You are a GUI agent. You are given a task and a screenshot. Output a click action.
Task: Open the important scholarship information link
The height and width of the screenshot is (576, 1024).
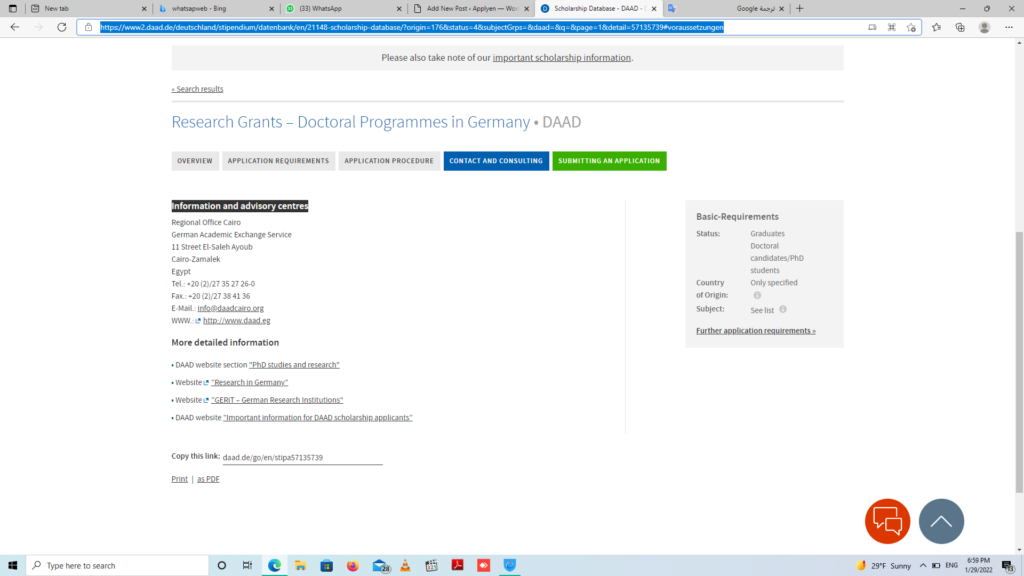click(x=562, y=57)
